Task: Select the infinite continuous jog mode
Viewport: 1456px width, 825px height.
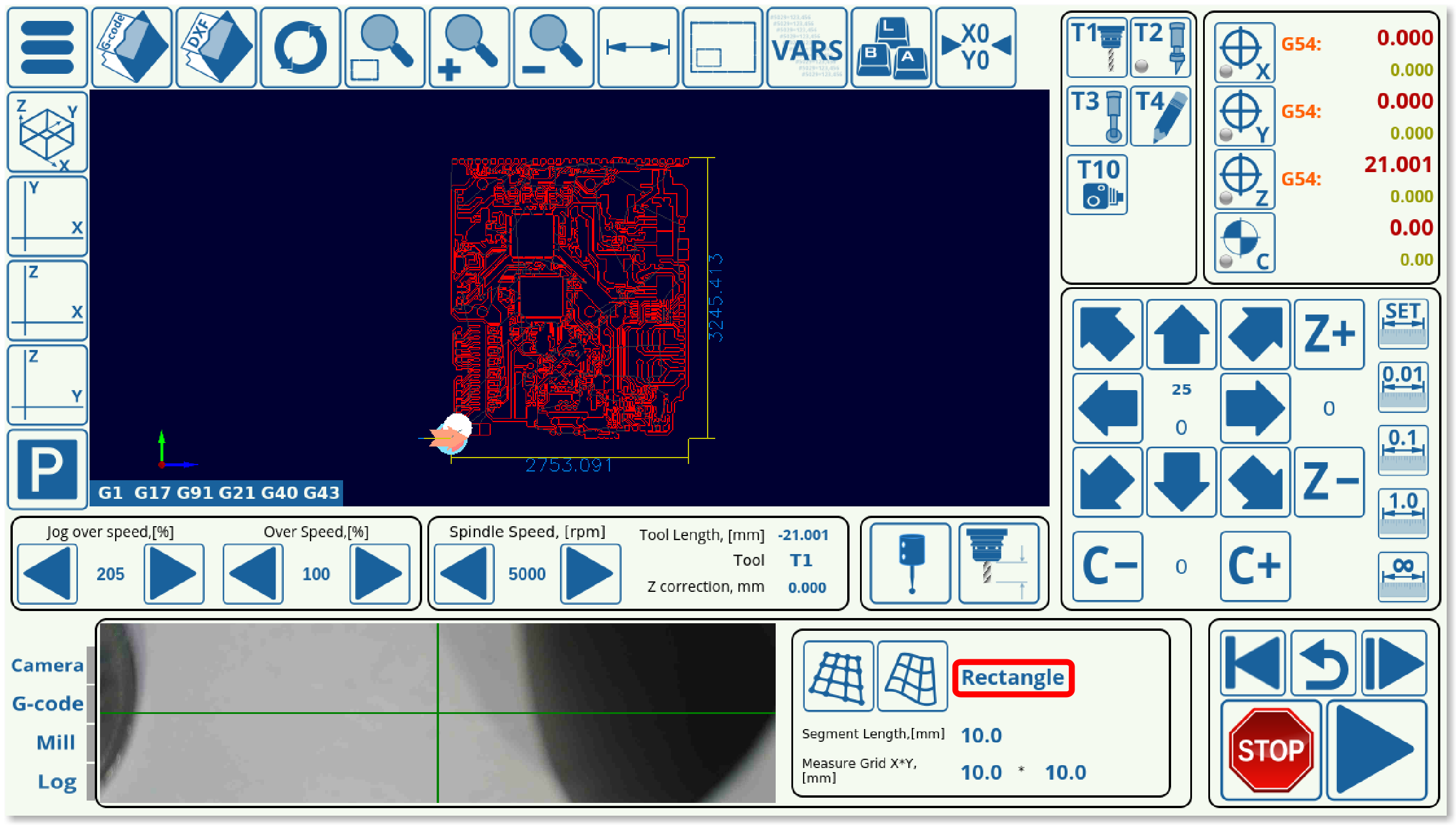Action: pyautogui.click(x=1403, y=576)
